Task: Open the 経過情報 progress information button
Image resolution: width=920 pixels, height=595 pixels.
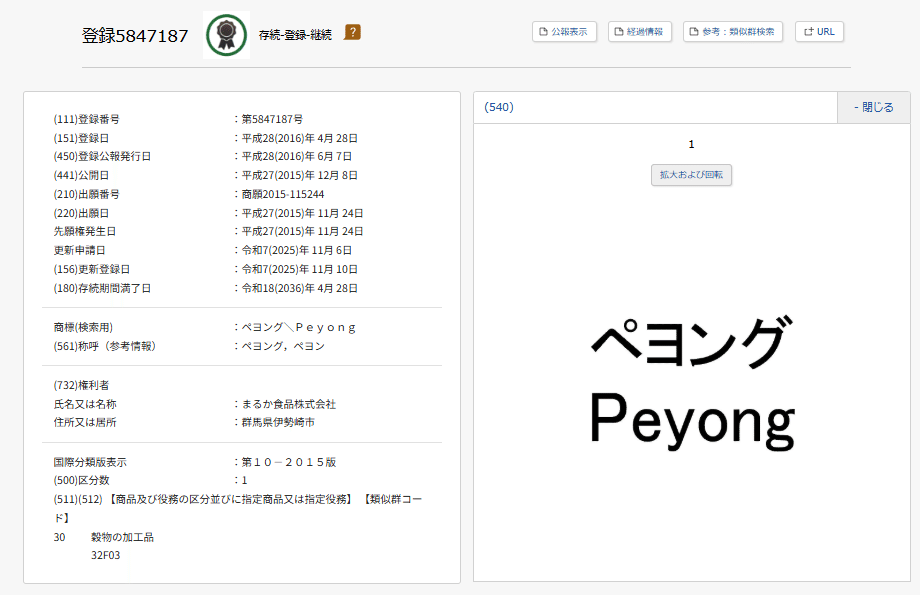Action: (x=640, y=32)
